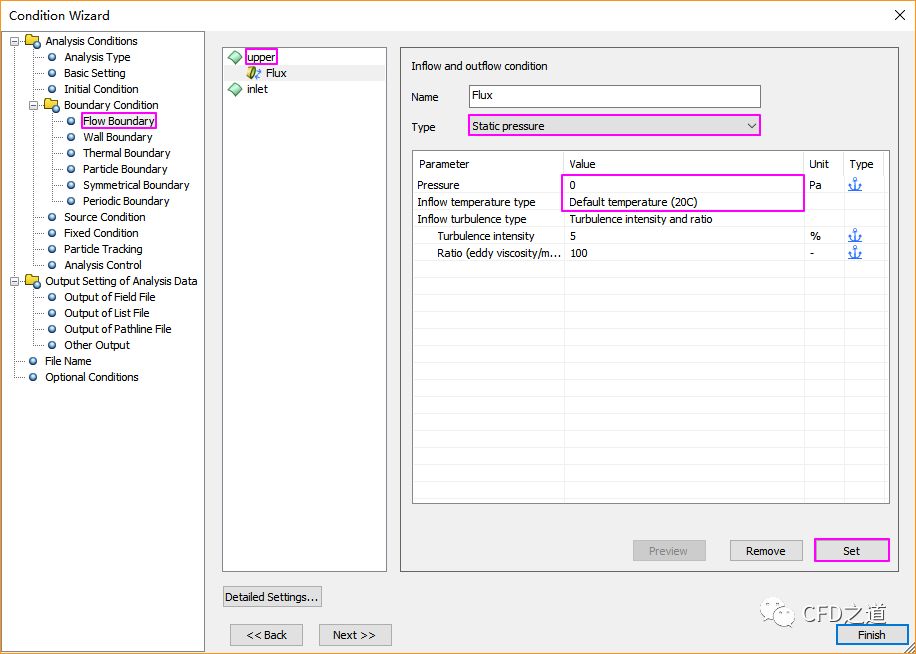Select the green diamond icon beside inlet
Image resolution: width=916 pixels, height=654 pixels.
click(x=235, y=89)
